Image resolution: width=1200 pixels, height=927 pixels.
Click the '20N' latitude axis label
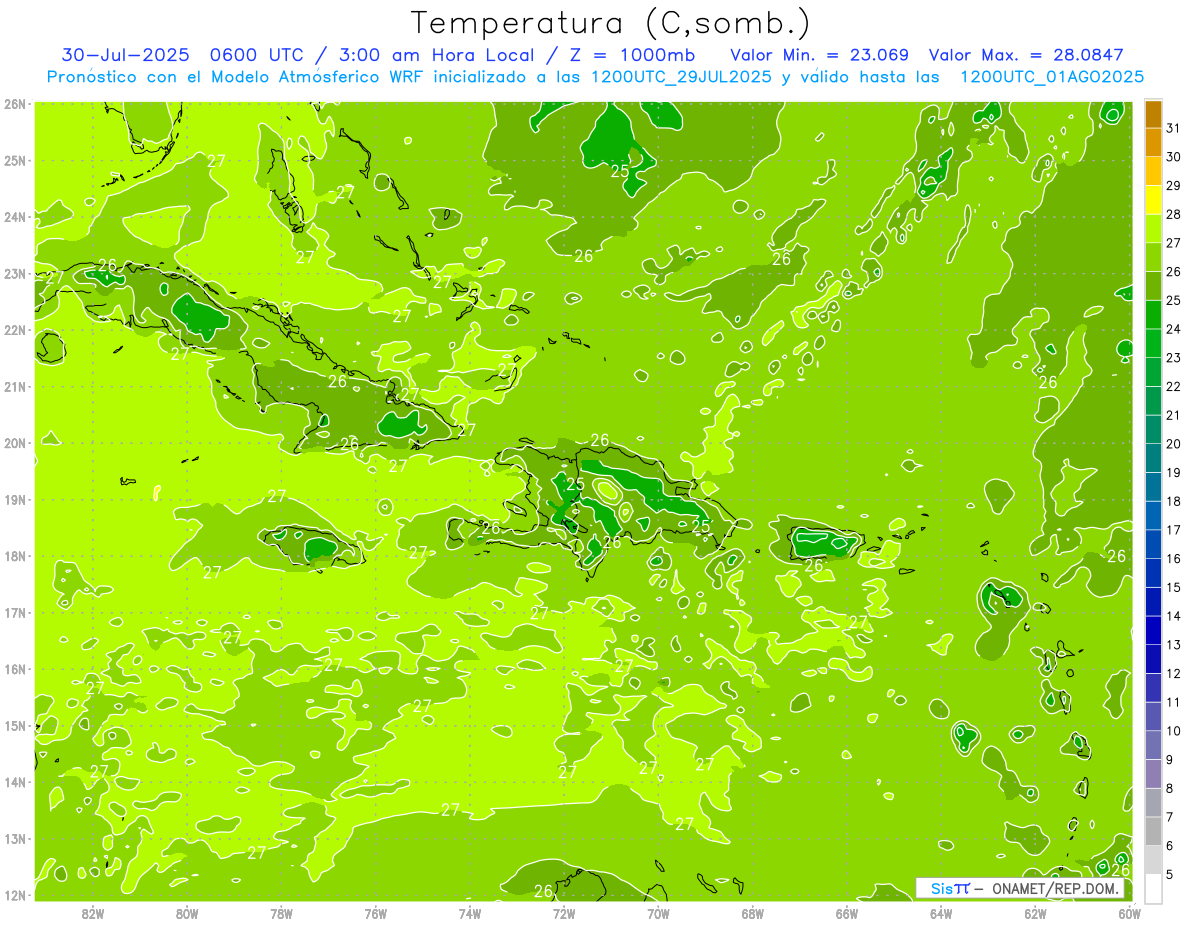point(15,443)
